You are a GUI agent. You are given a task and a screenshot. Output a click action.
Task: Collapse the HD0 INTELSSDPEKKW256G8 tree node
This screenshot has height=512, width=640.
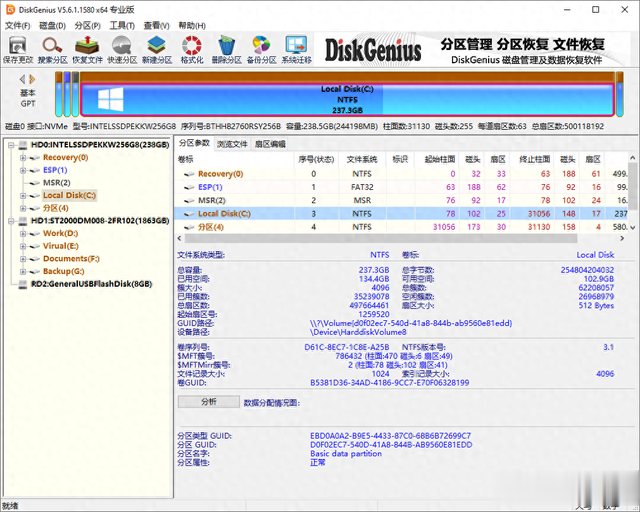[11, 145]
